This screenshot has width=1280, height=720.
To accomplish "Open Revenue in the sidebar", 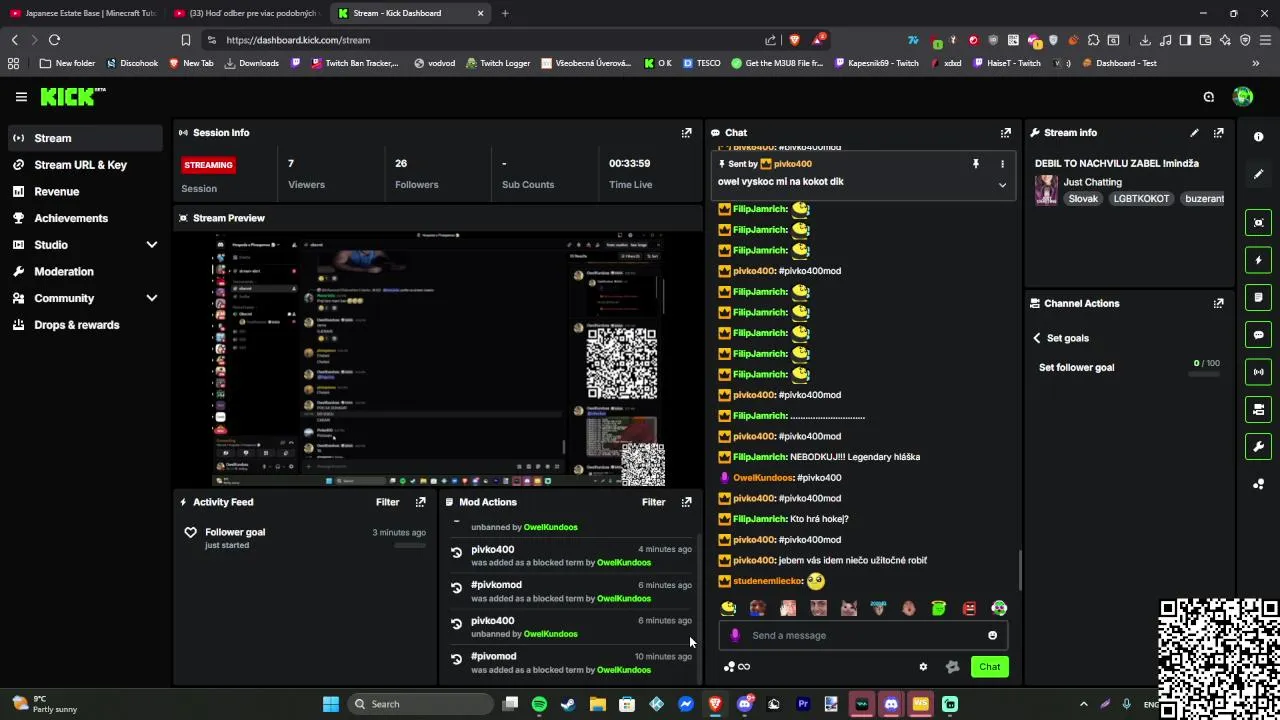I will [x=85, y=191].
